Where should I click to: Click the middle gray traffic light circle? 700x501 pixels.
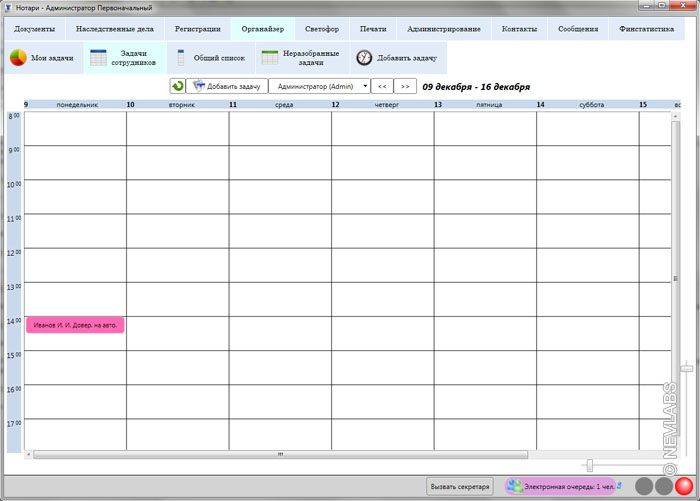click(x=663, y=487)
